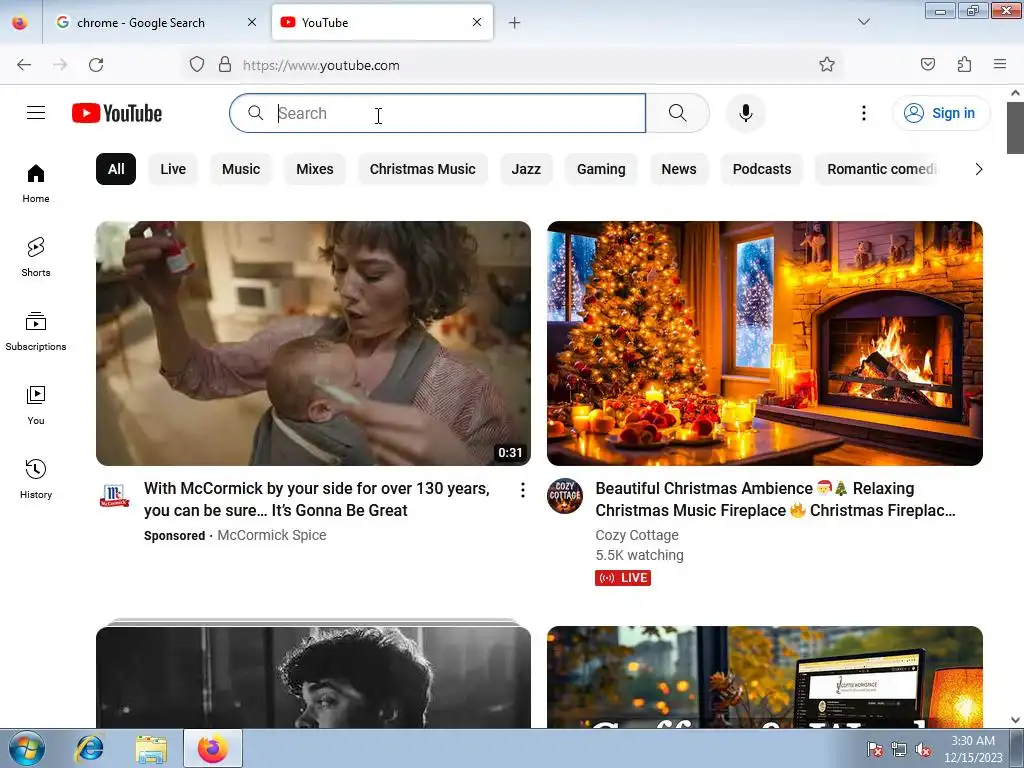The image size is (1024, 768).
Task: Open Windows Explorer from the taskbar
Action: click(151, 748)
